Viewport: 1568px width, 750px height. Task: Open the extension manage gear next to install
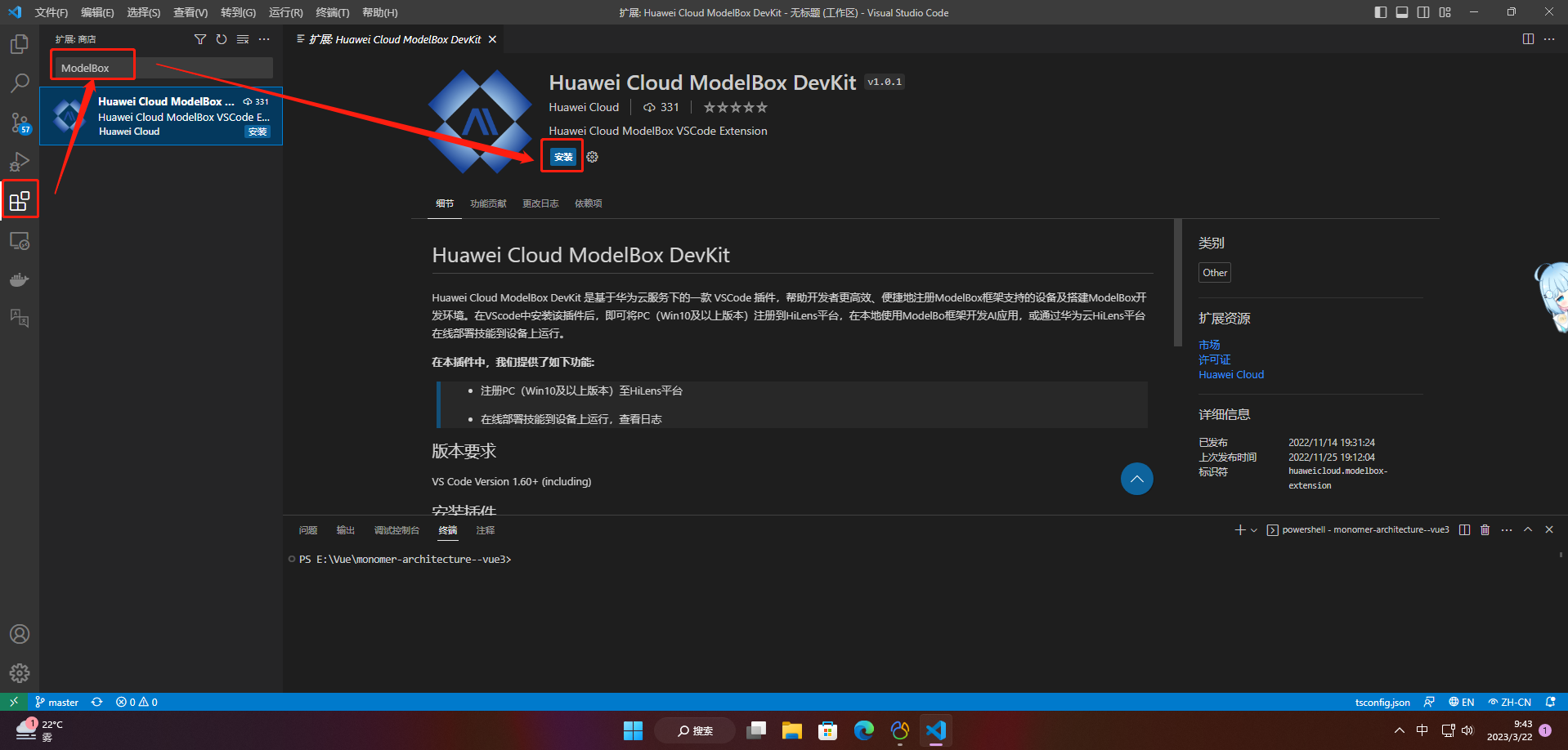[593, 157]
